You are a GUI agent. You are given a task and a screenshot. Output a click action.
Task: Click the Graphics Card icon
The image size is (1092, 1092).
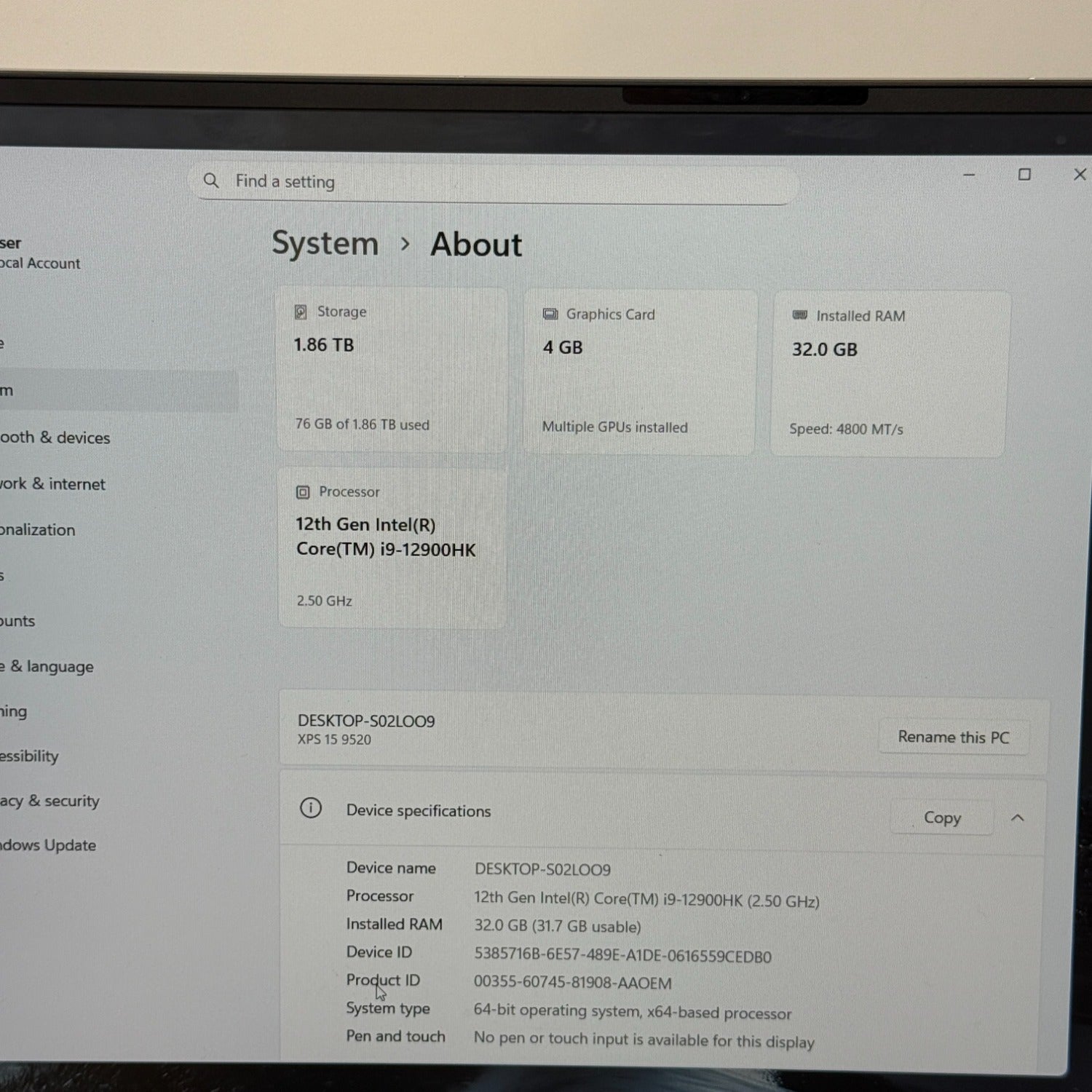coord(550,314)
